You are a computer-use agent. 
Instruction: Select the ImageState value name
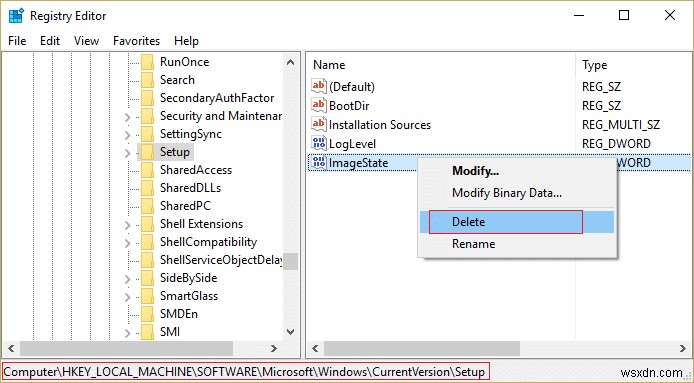click(359, 163)
